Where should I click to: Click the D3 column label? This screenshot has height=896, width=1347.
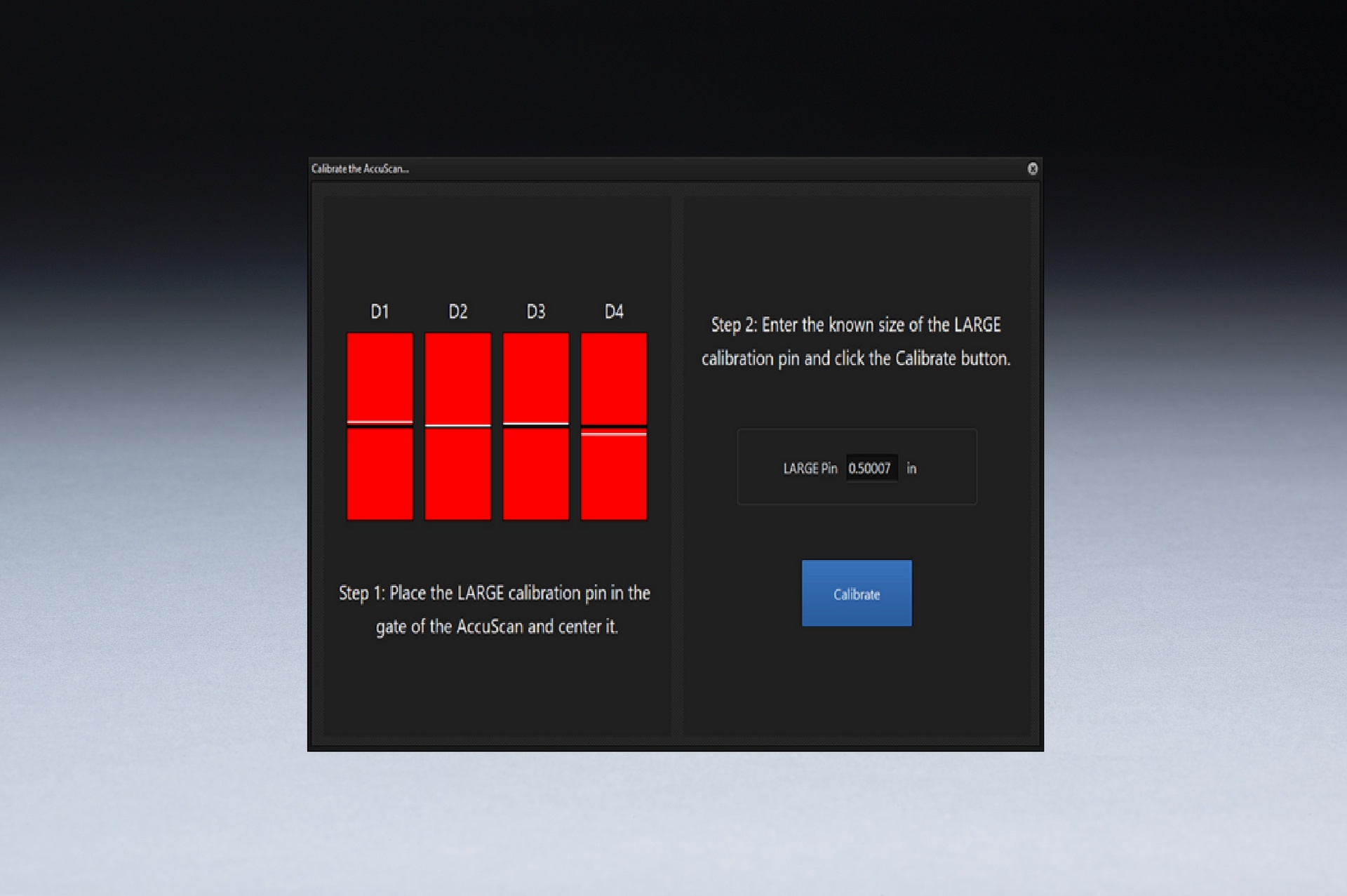pos(535,312)
